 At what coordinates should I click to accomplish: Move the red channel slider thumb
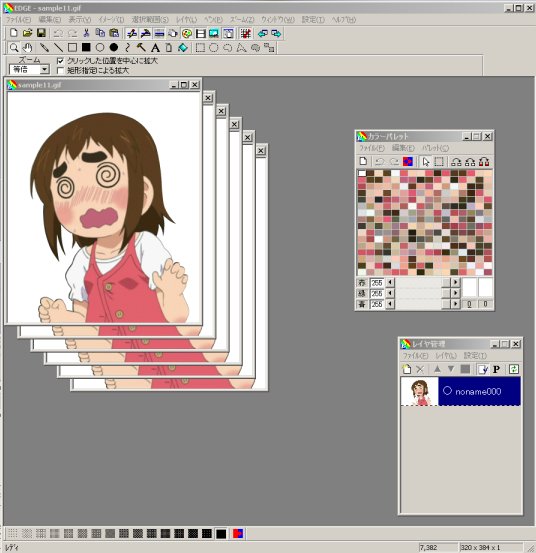pyautogui.click(x=446, y=282)
